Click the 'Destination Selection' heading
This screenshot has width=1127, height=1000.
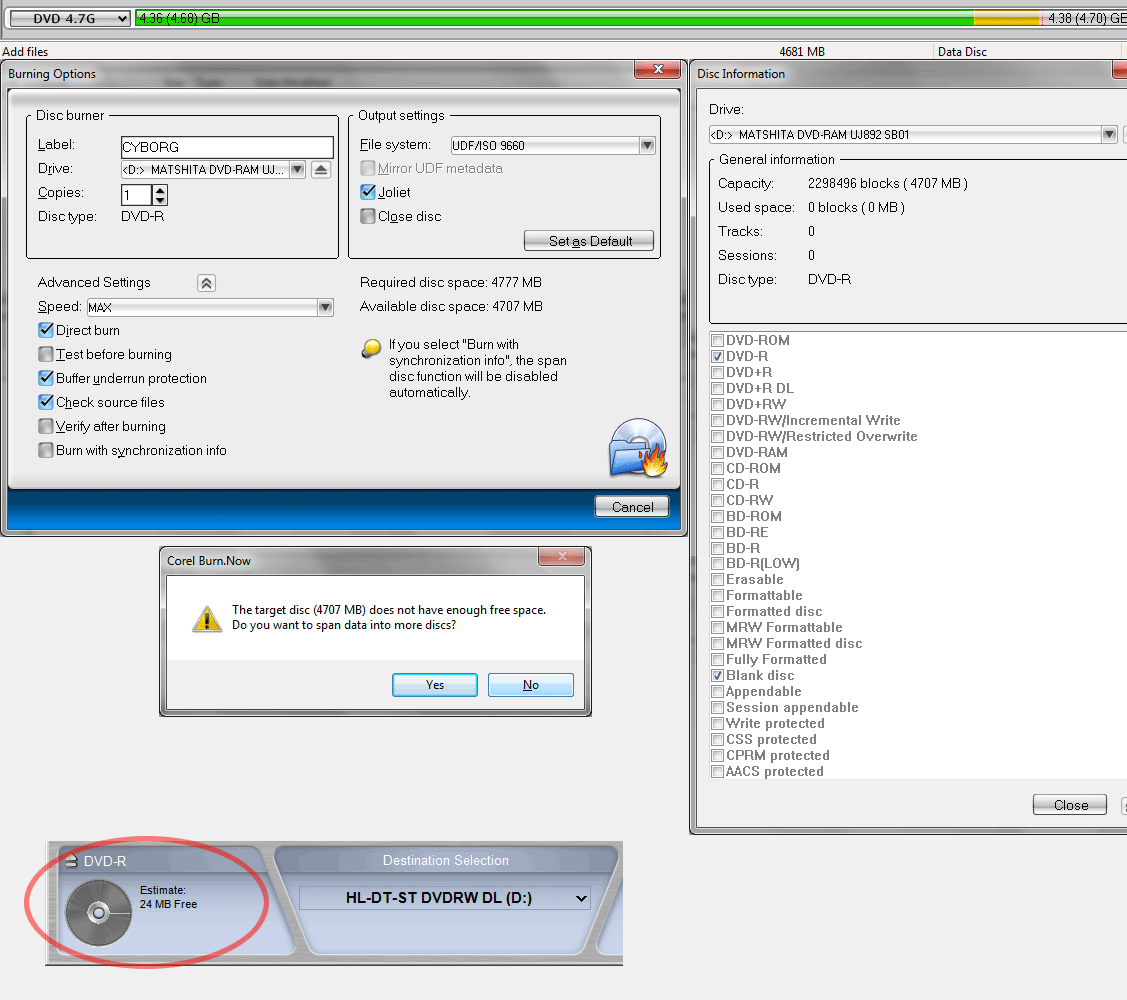pos(446,861)
